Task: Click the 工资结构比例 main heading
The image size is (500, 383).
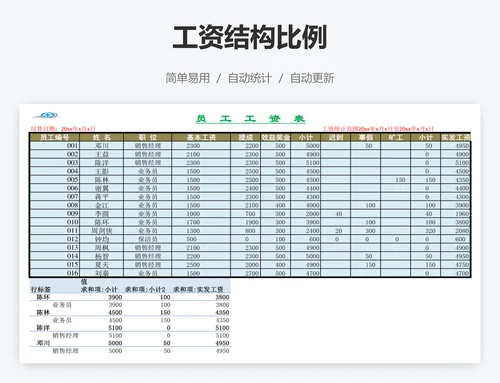Action: click(x=250, y=37)
